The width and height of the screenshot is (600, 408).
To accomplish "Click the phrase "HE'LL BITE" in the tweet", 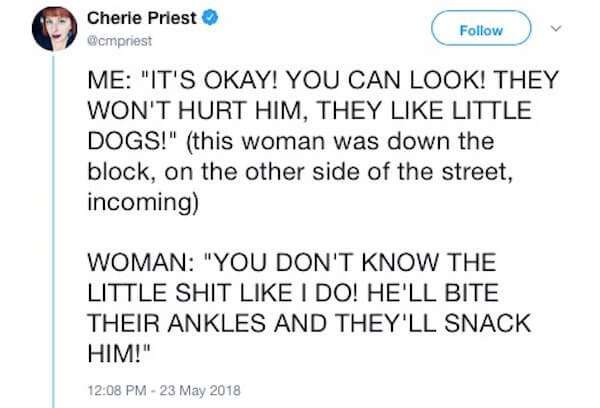I will point(433,293).
